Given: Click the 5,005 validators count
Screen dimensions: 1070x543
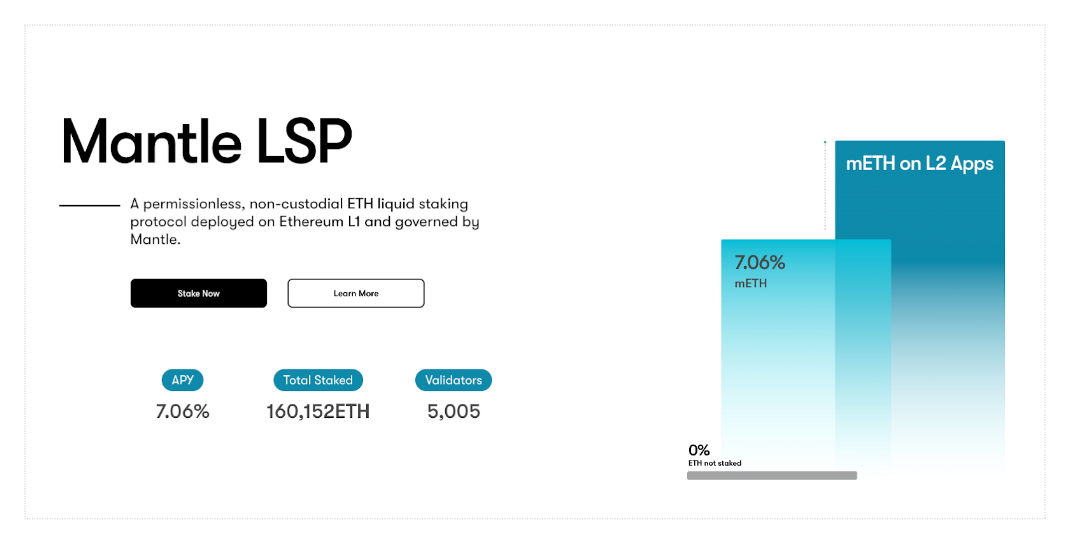Looking at the screenshot, I should [x=454, y=411].
